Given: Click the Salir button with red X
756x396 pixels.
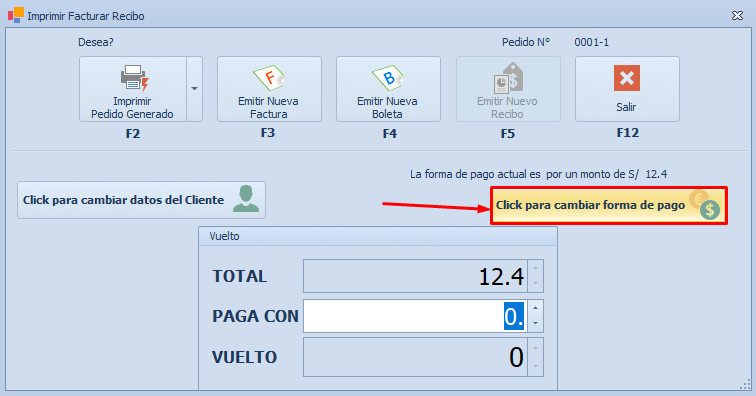Looking at the screenshot, I should click(x=627, y=89).
